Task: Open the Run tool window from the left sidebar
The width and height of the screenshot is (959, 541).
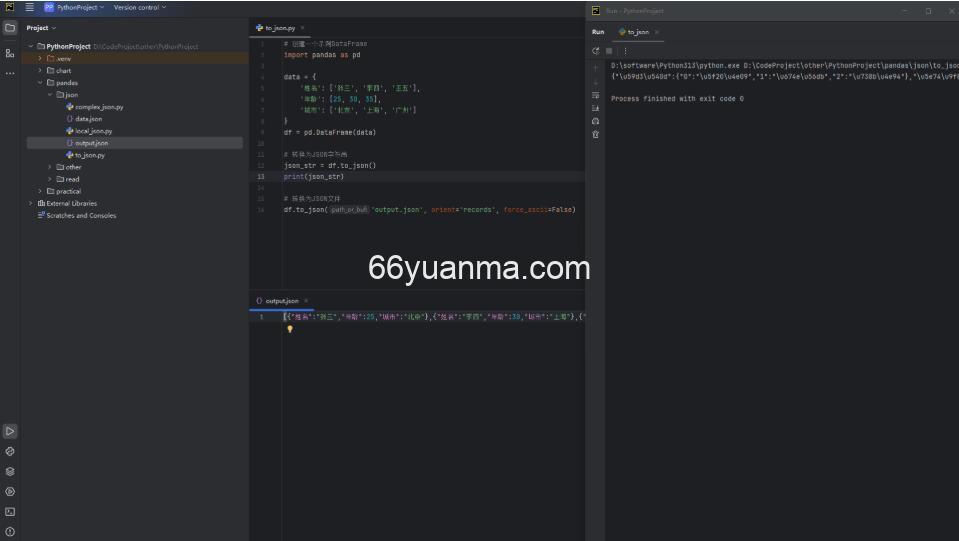Action: tap(10, 431)
